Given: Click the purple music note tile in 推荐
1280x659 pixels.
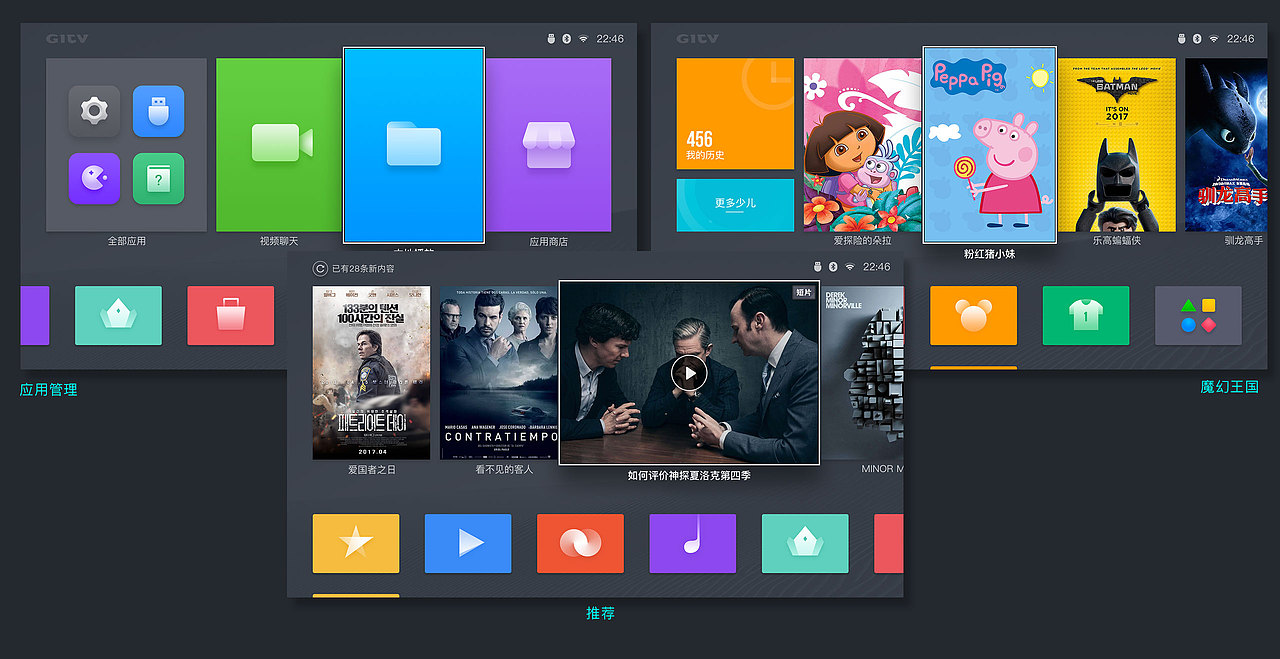Looking at the screenshot, I should click(x=692, y=544).
